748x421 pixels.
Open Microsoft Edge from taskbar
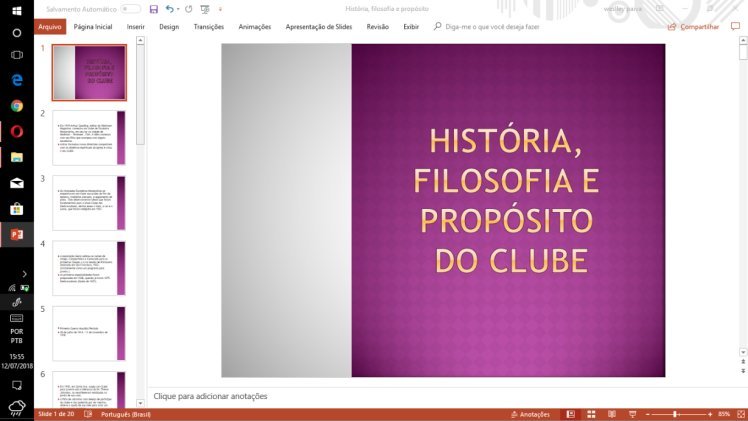pyautogui.click(x=17, y=80)
